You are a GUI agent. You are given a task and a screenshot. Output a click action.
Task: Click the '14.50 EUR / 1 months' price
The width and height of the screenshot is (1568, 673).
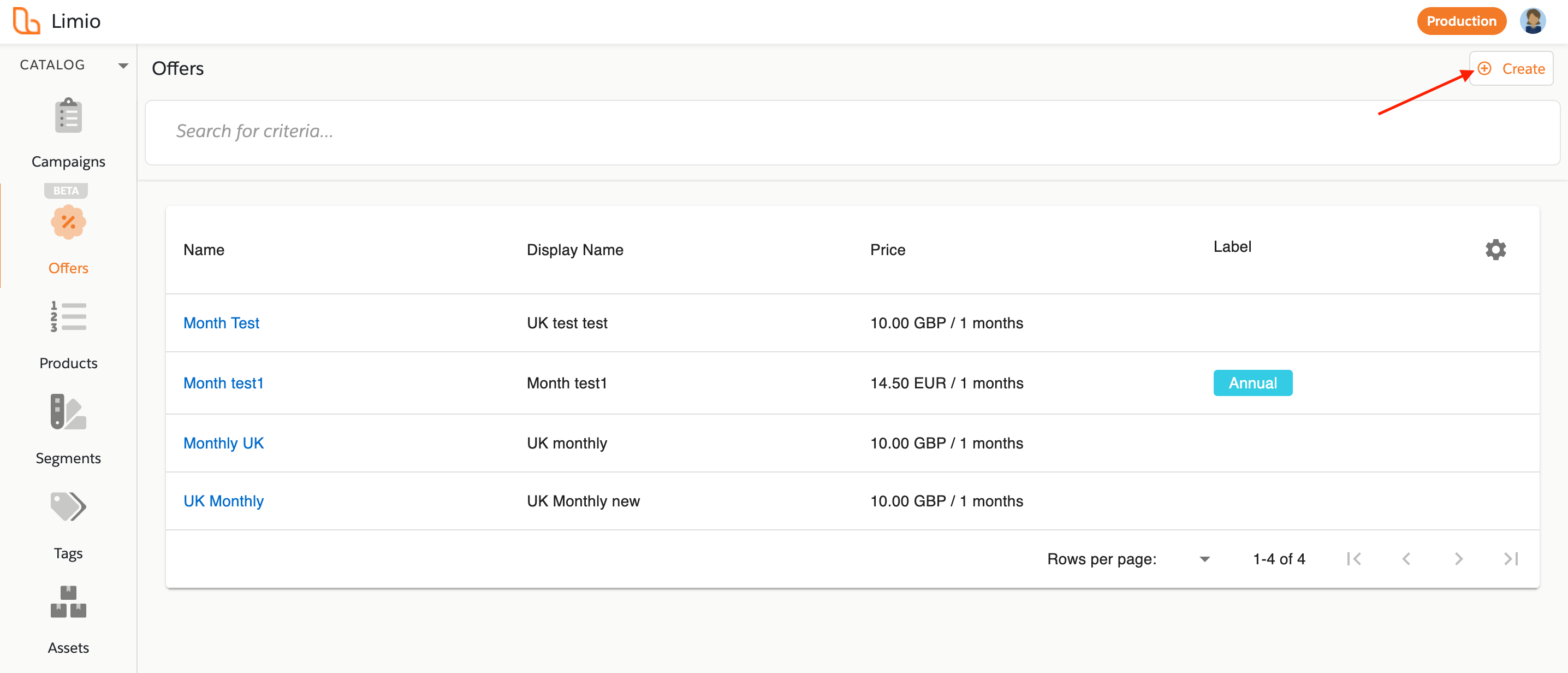(x=947, y=383)
